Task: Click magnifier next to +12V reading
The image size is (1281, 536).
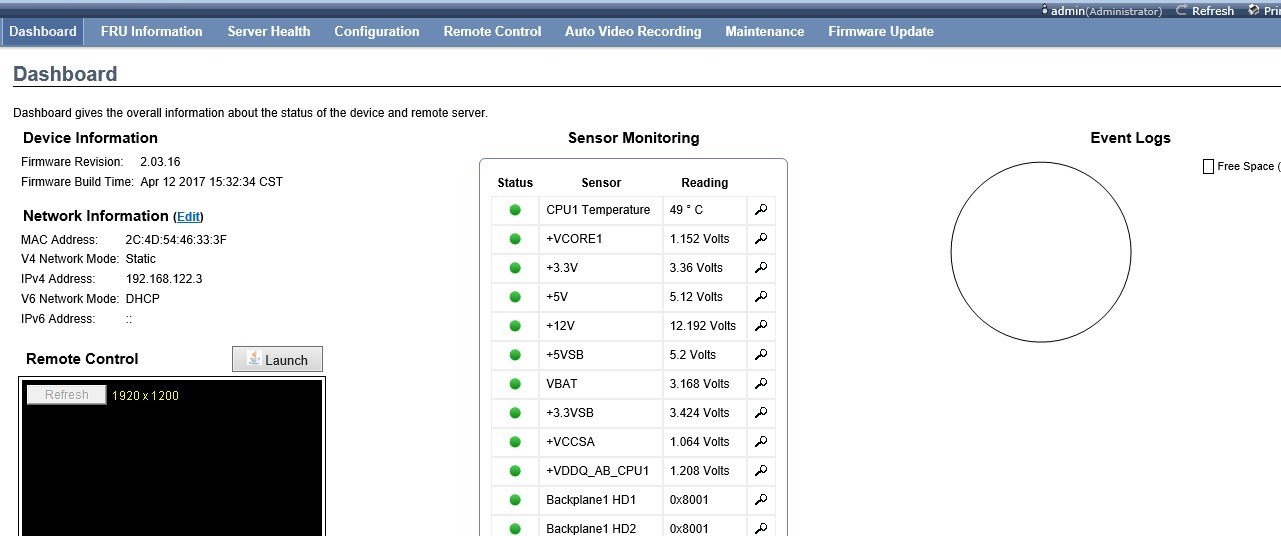Action: tap(761, 326)
